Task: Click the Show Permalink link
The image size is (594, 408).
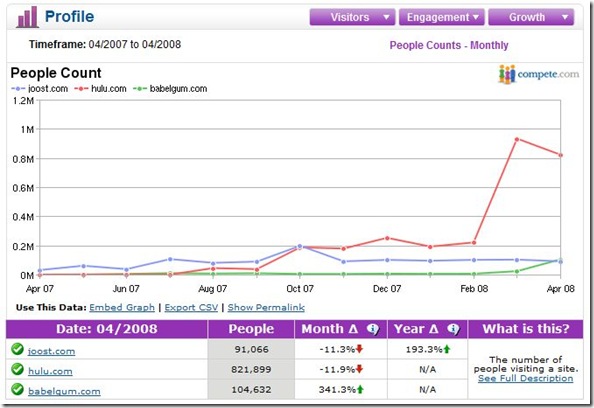Action: pos(266,308)
